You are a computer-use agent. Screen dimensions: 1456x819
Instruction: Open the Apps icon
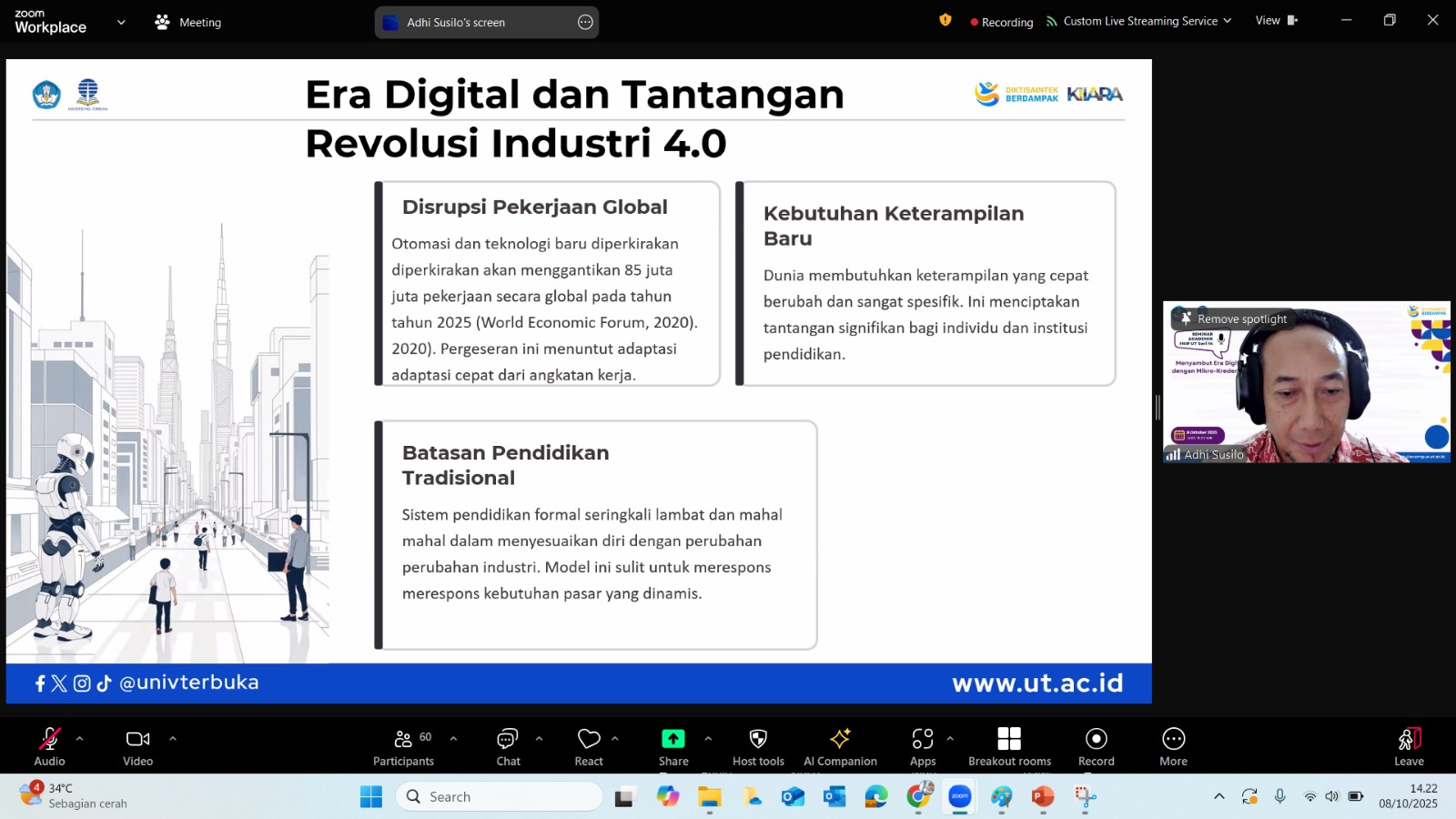(x=923, y=739)
